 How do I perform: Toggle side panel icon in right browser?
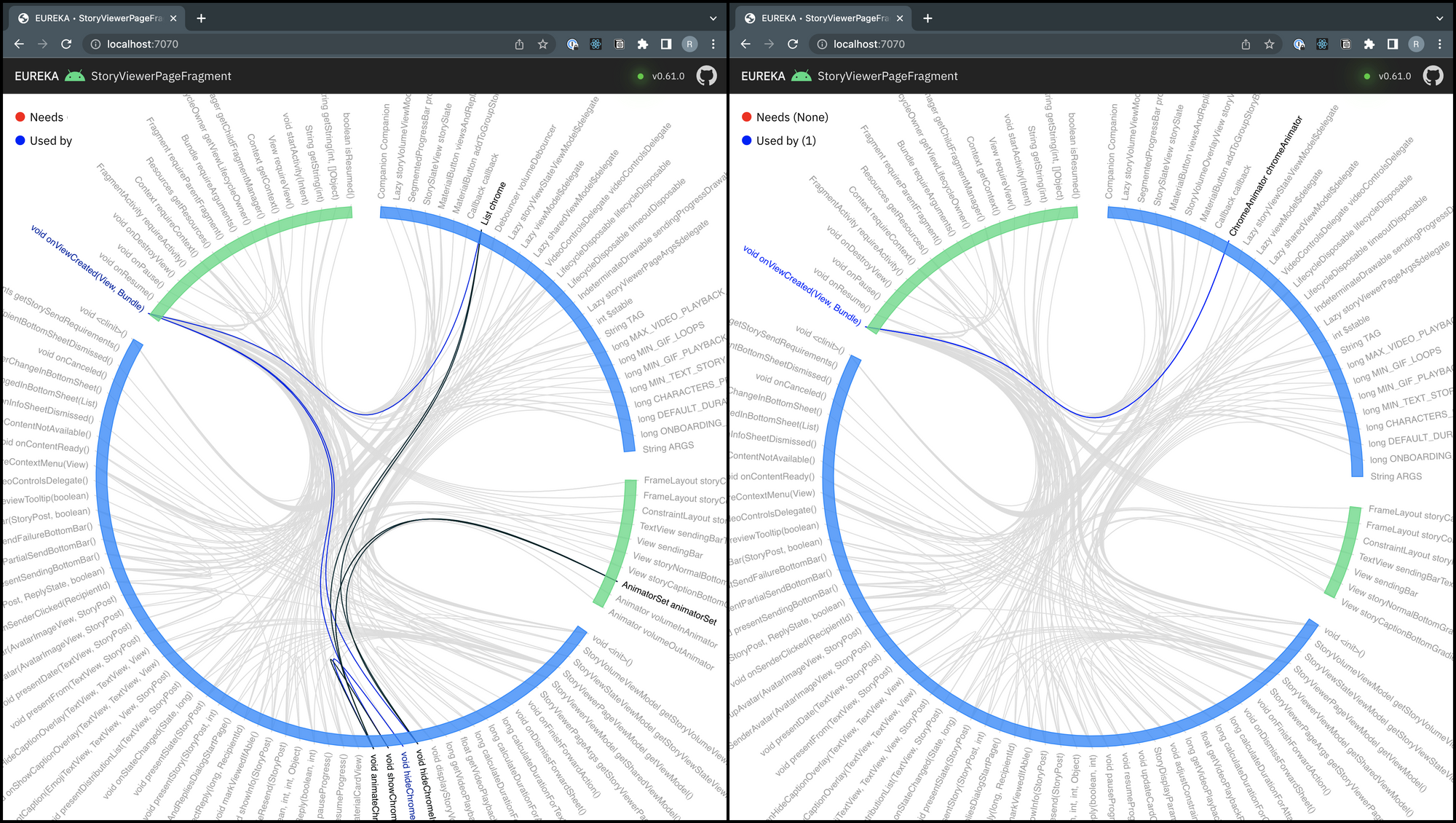click(x=1392, y=44)
